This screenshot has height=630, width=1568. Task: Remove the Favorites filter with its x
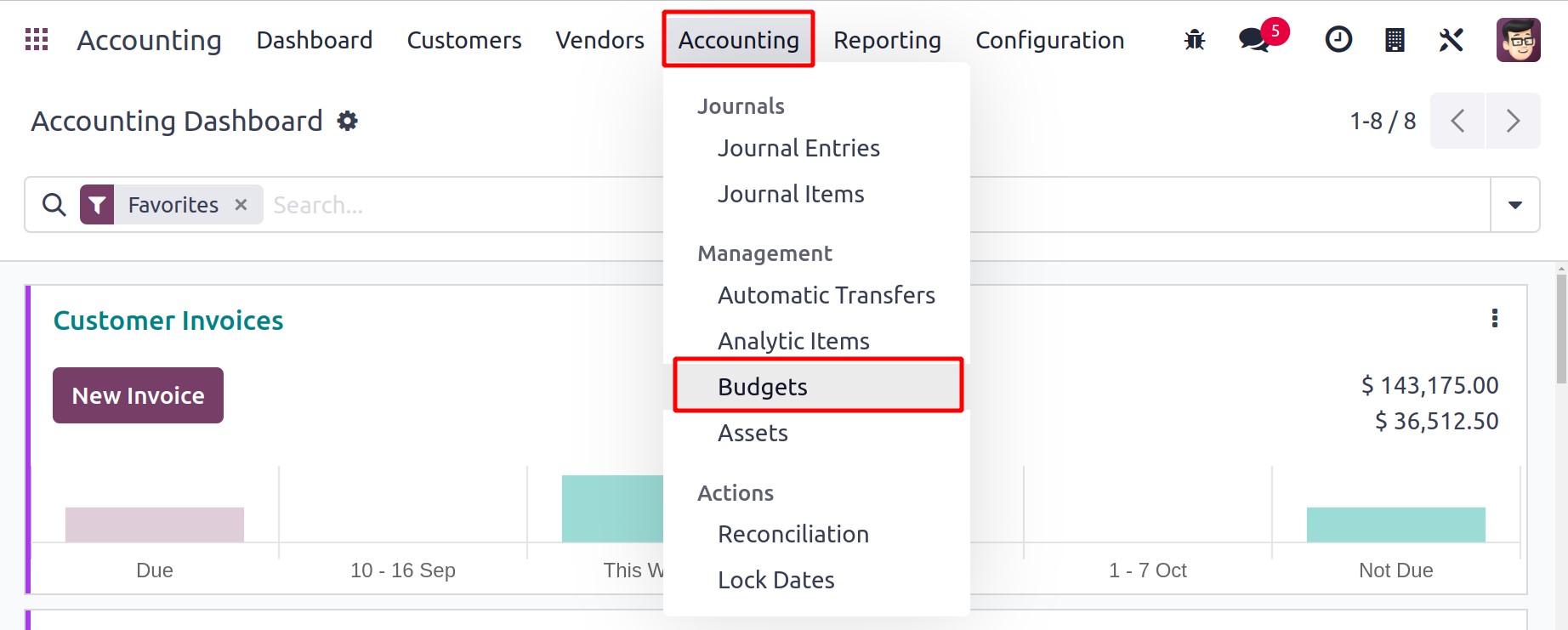click(241, 205)
